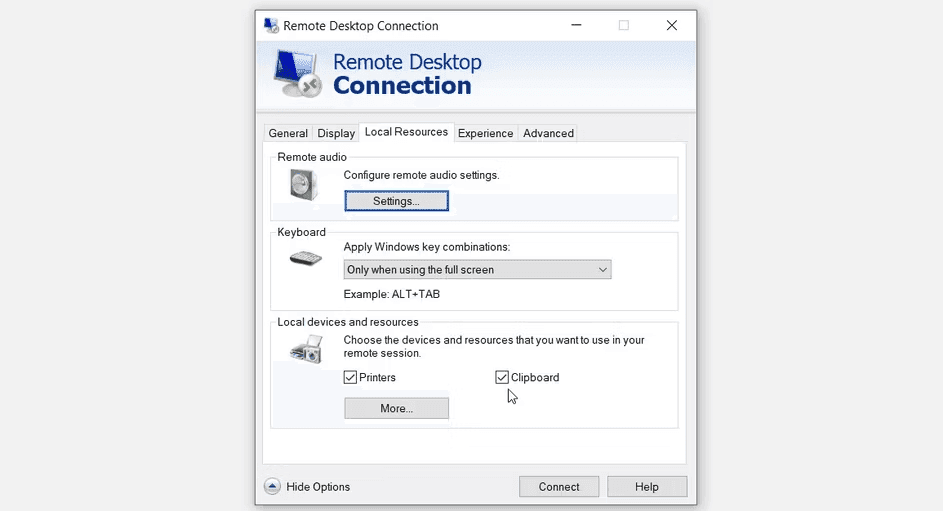
Task: Switch to the General tab
Action: pos(288,133)
